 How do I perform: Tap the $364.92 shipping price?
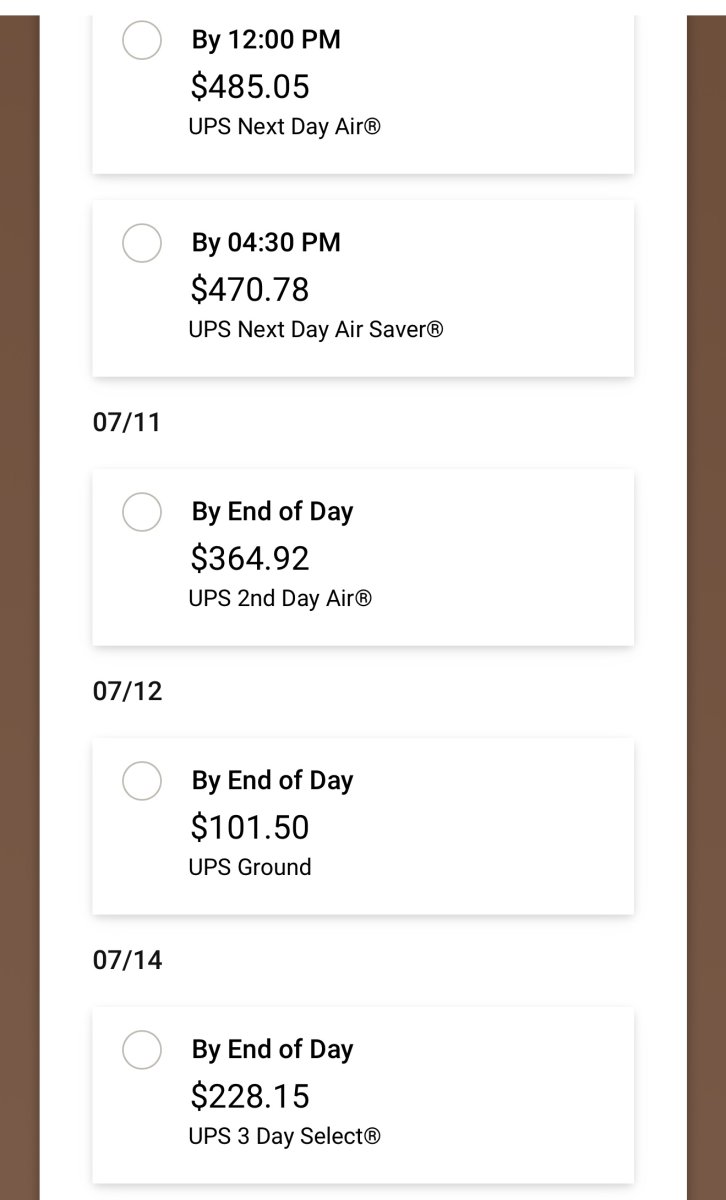[250, 558]
